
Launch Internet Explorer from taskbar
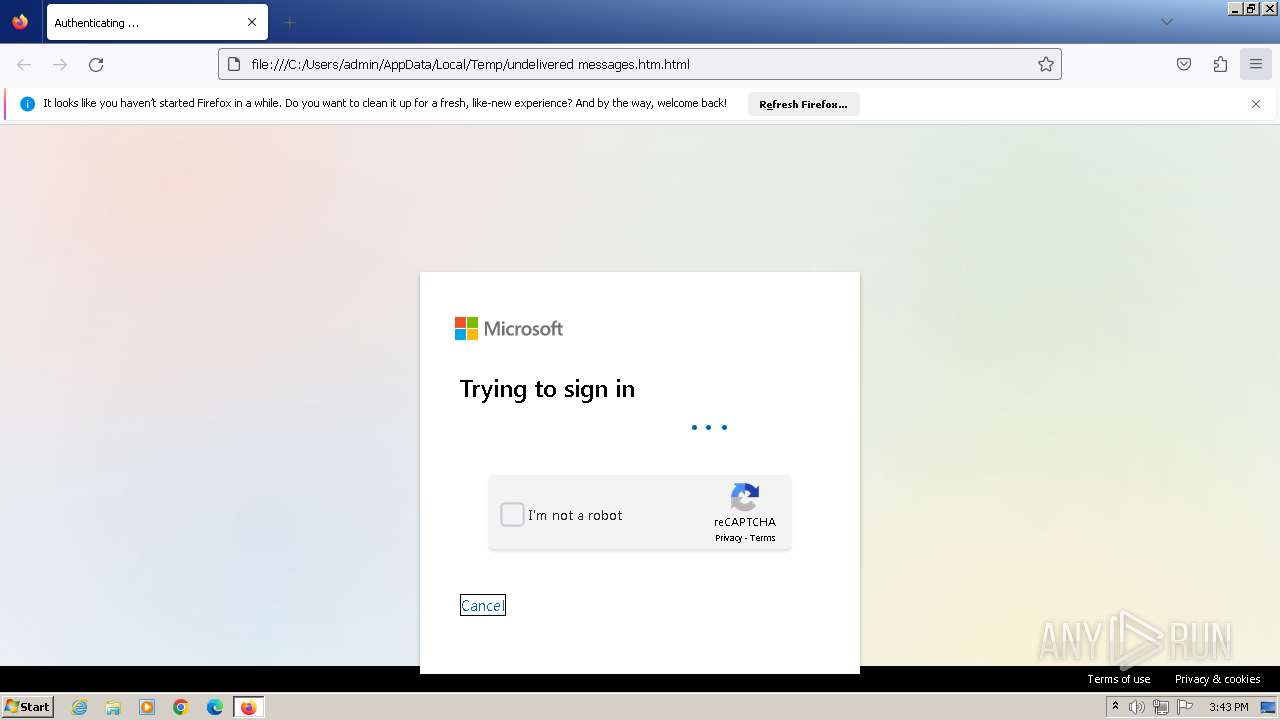click(x=80, y=707)
